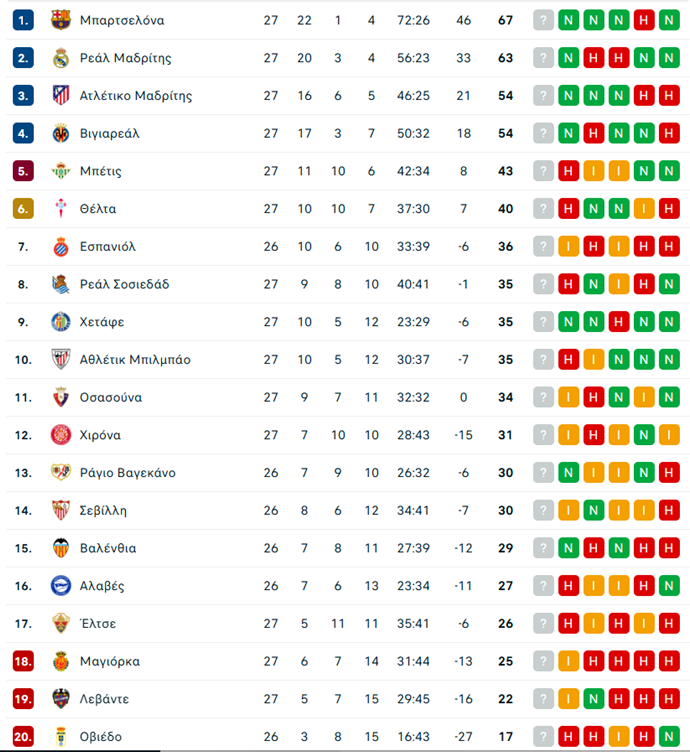Select the Mallorca club crest

61,661
